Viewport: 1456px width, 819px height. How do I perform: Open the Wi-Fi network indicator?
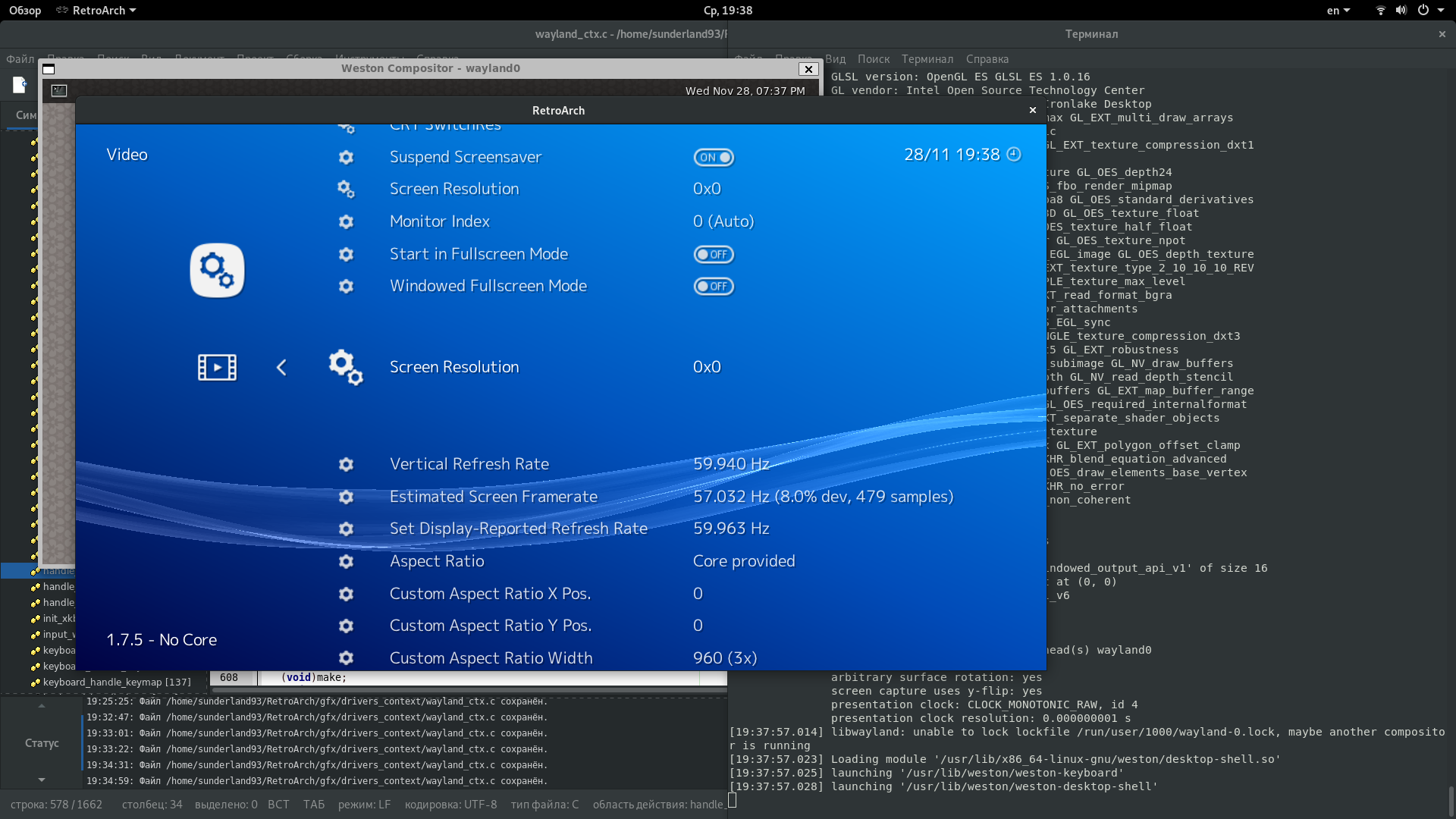tap(1380, 11)
